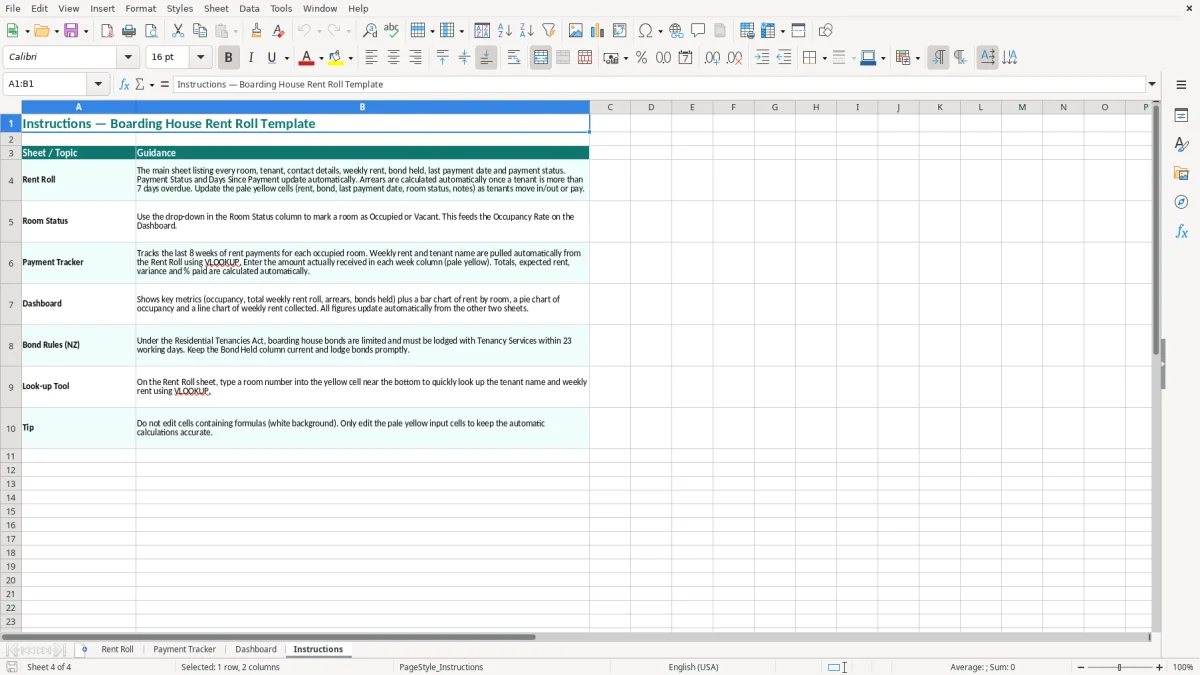Open the sidebar Navigator
Image resolution: width=1200 pixels, height=675 pixels.
(1181, 202)
